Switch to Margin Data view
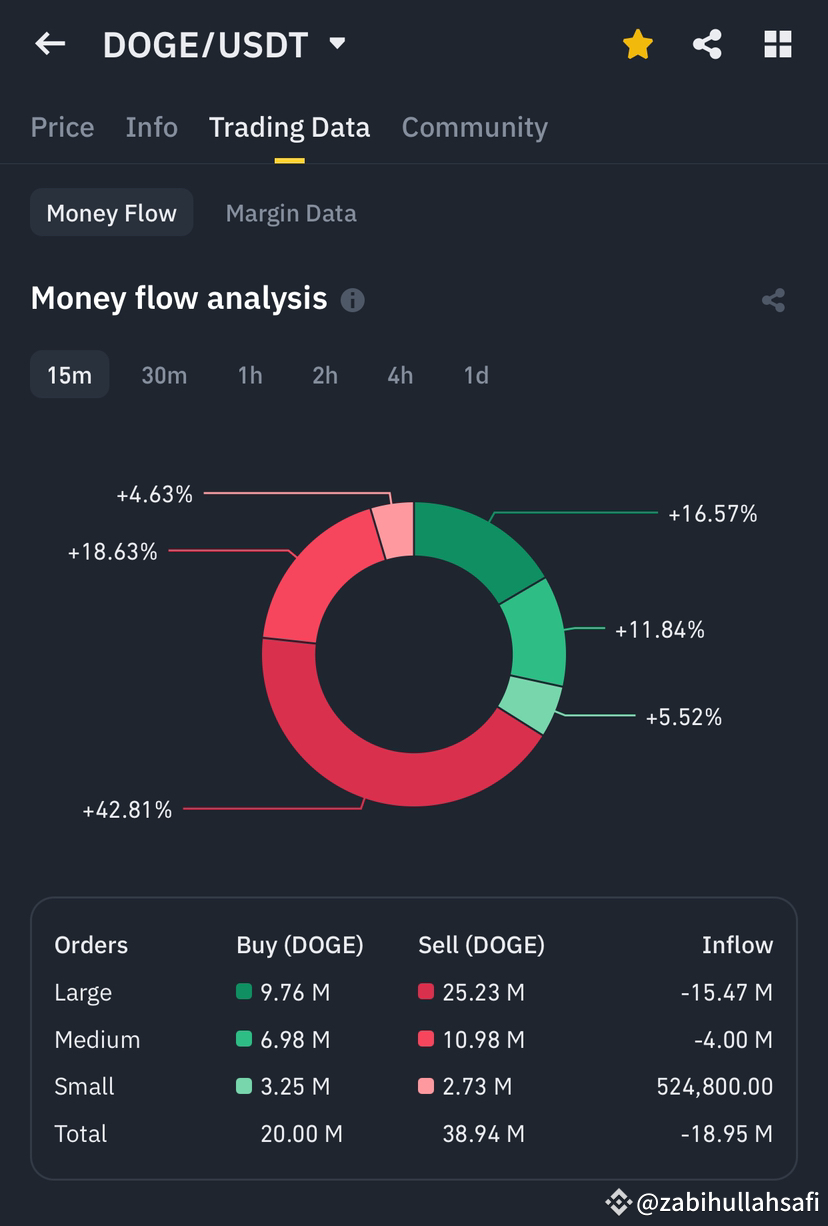 290,212
